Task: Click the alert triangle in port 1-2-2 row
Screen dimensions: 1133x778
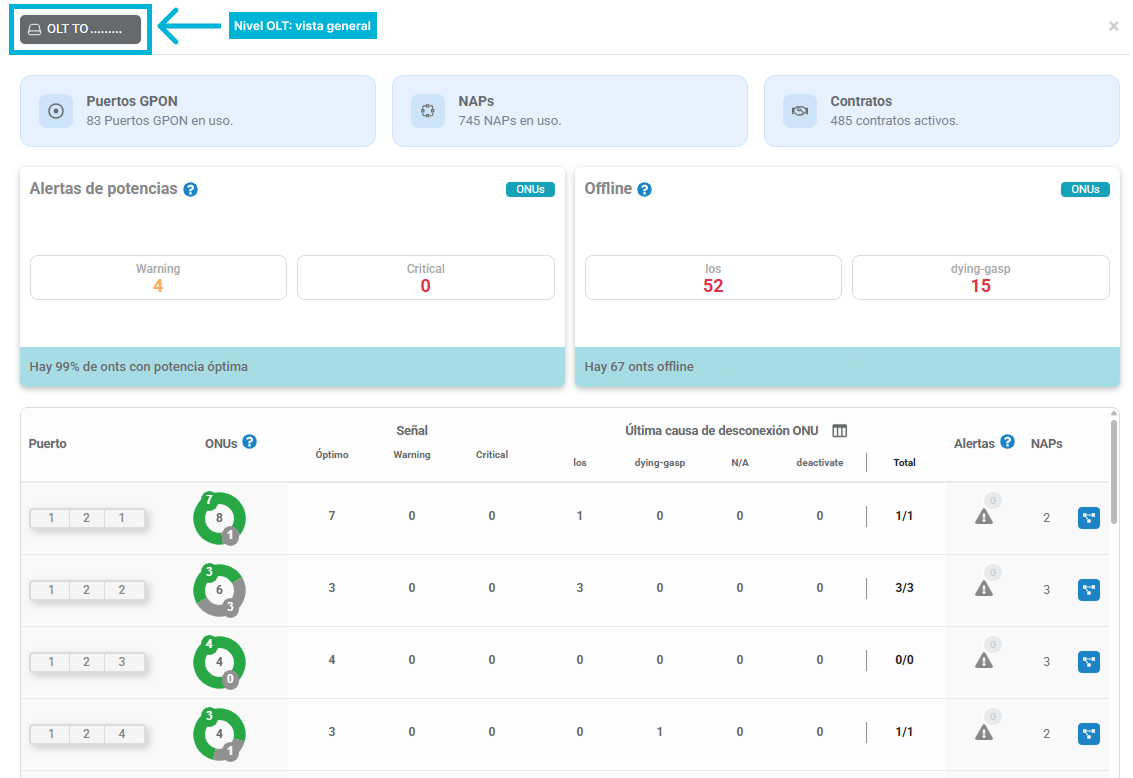Action: [x=983, y=589]
